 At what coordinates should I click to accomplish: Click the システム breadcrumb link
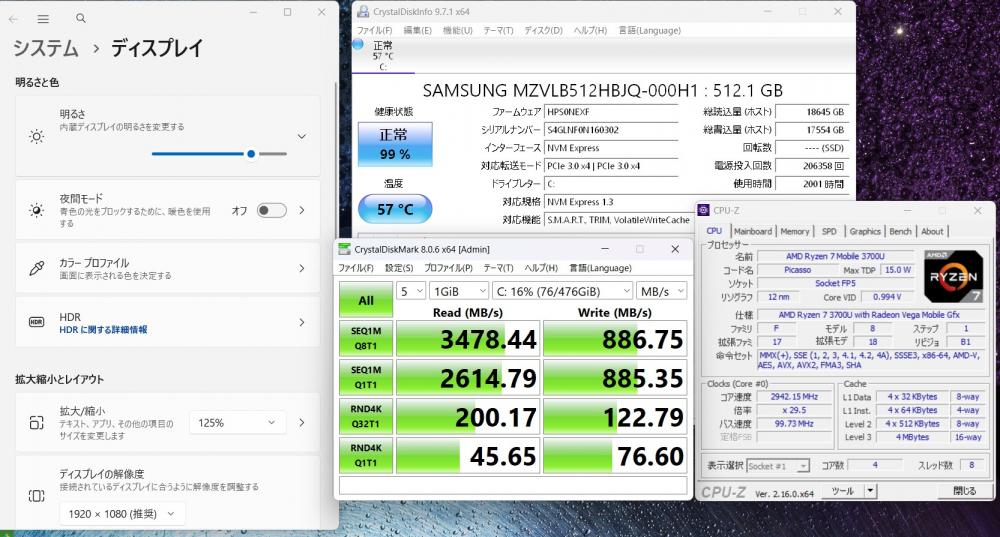point(46,48)
